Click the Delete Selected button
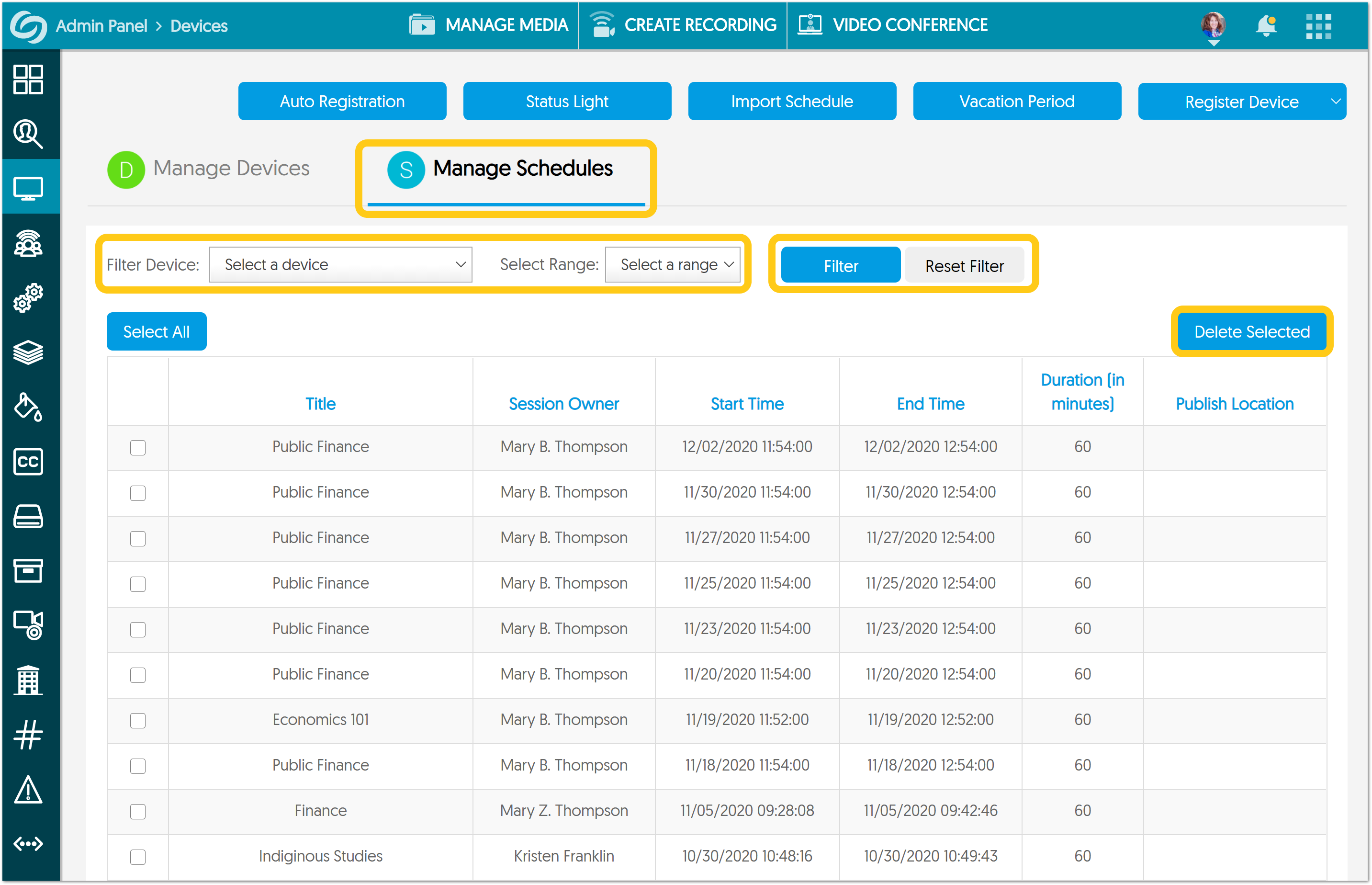Viewport: 1372px width, 885px height. point(1251,331)
